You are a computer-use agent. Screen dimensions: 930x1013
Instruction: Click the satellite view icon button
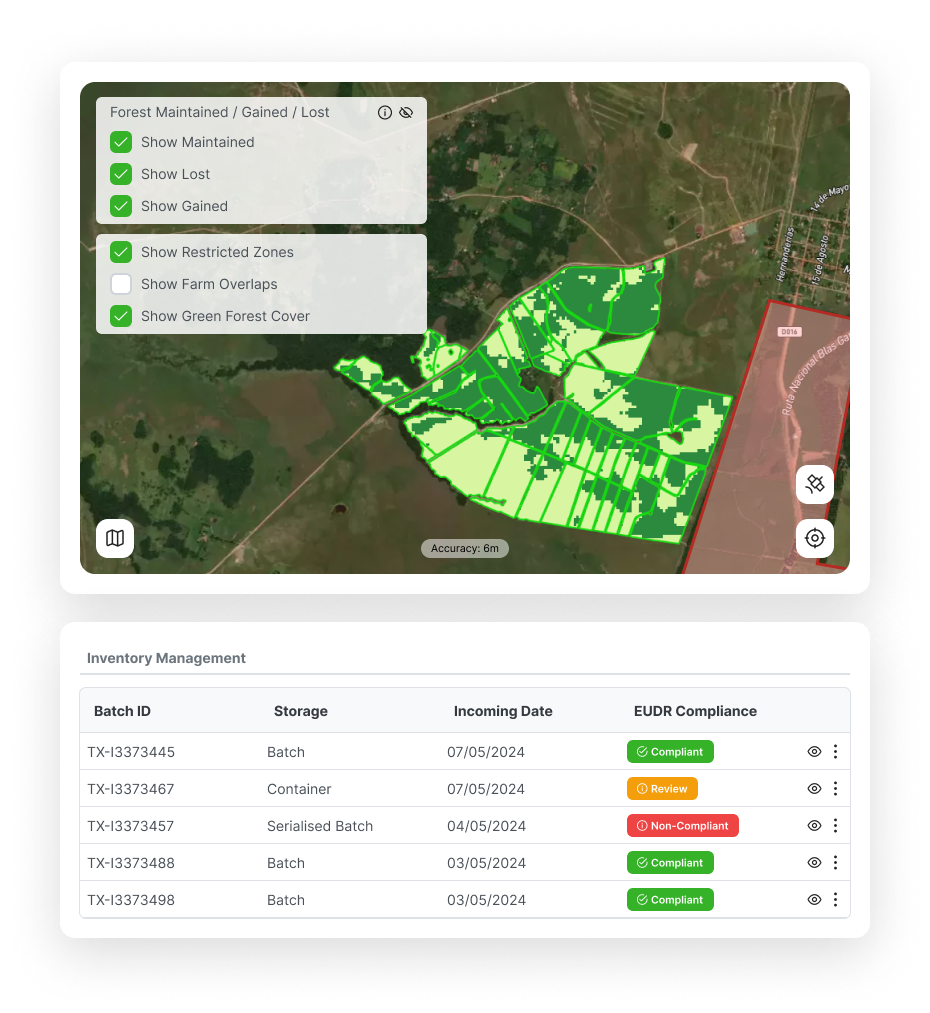pyautogui.click(x=814, y=484)
